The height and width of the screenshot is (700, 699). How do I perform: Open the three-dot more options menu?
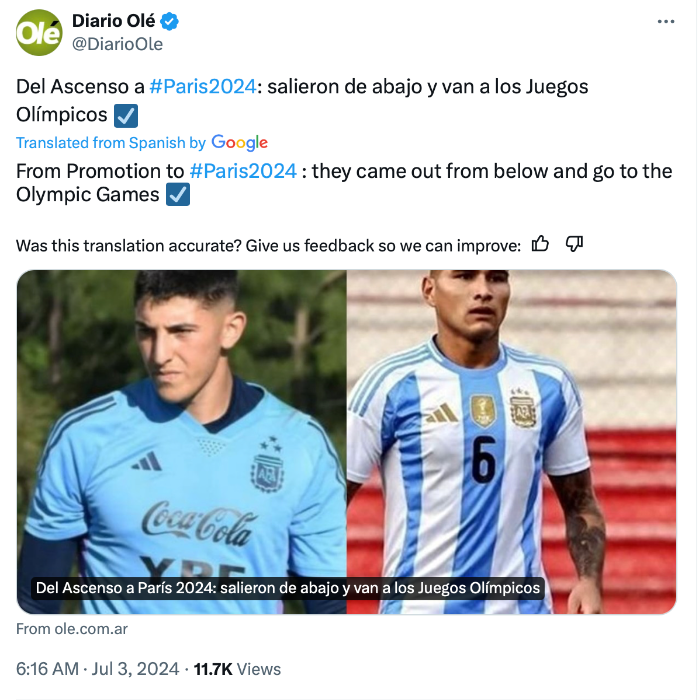[666, 21]
